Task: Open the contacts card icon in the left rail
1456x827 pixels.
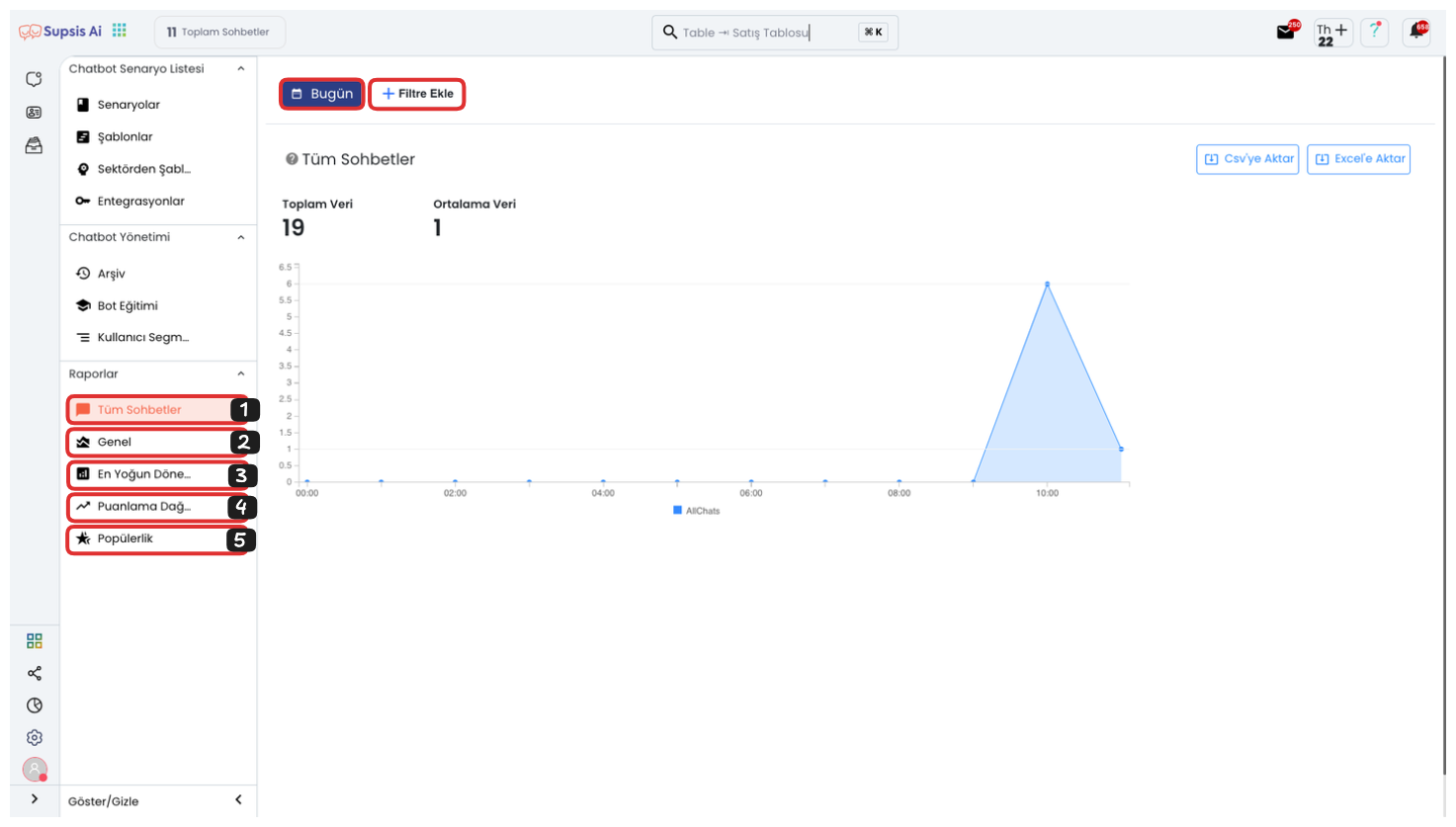Action: pyautogui.click(x=34, y=113)
